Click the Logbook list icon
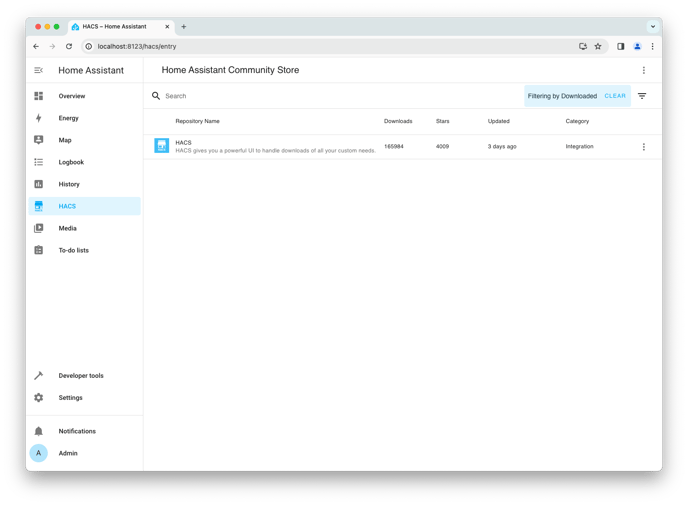This screenshot has width=688, height=505. tap(39, 162)
